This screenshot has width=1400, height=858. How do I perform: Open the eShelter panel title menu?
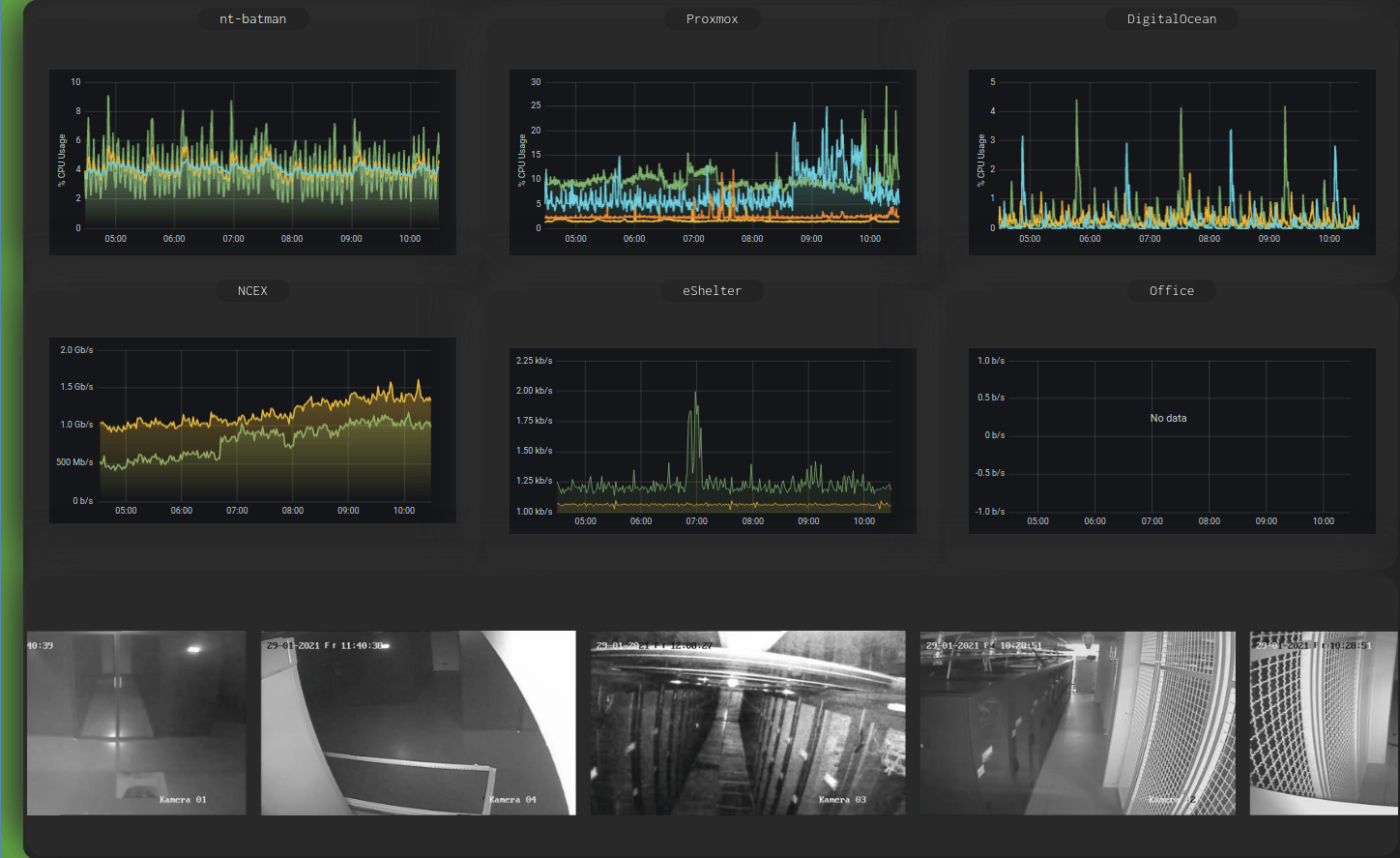[712, 290]
